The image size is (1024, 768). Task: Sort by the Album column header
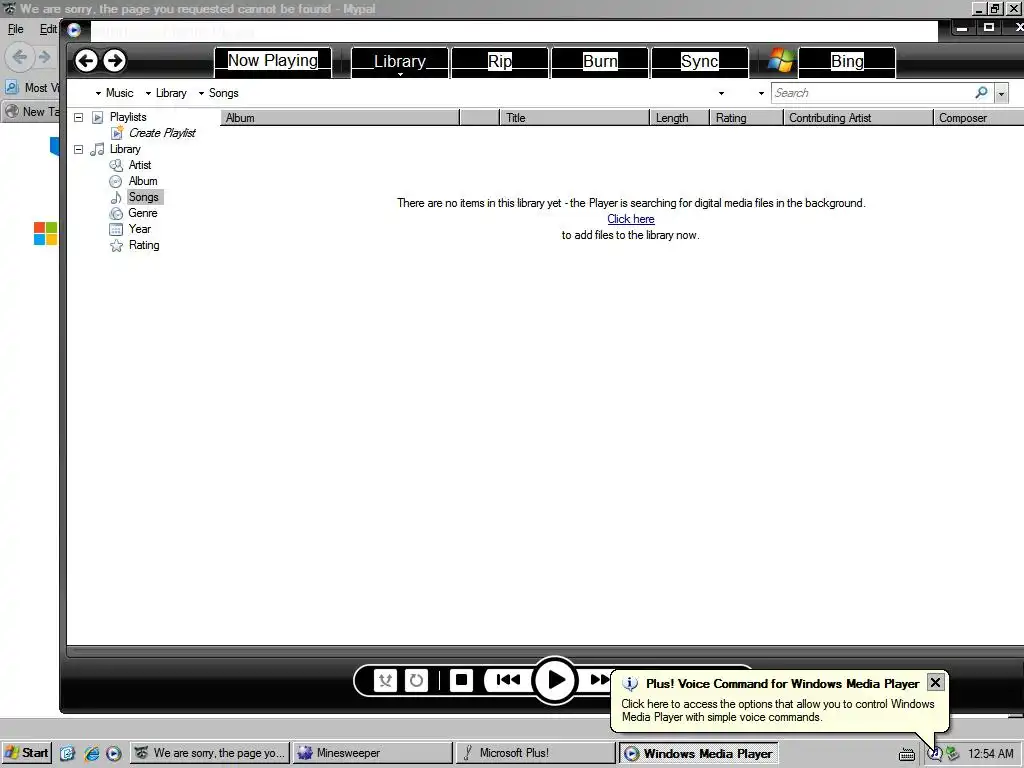click(x=340, y=118)
